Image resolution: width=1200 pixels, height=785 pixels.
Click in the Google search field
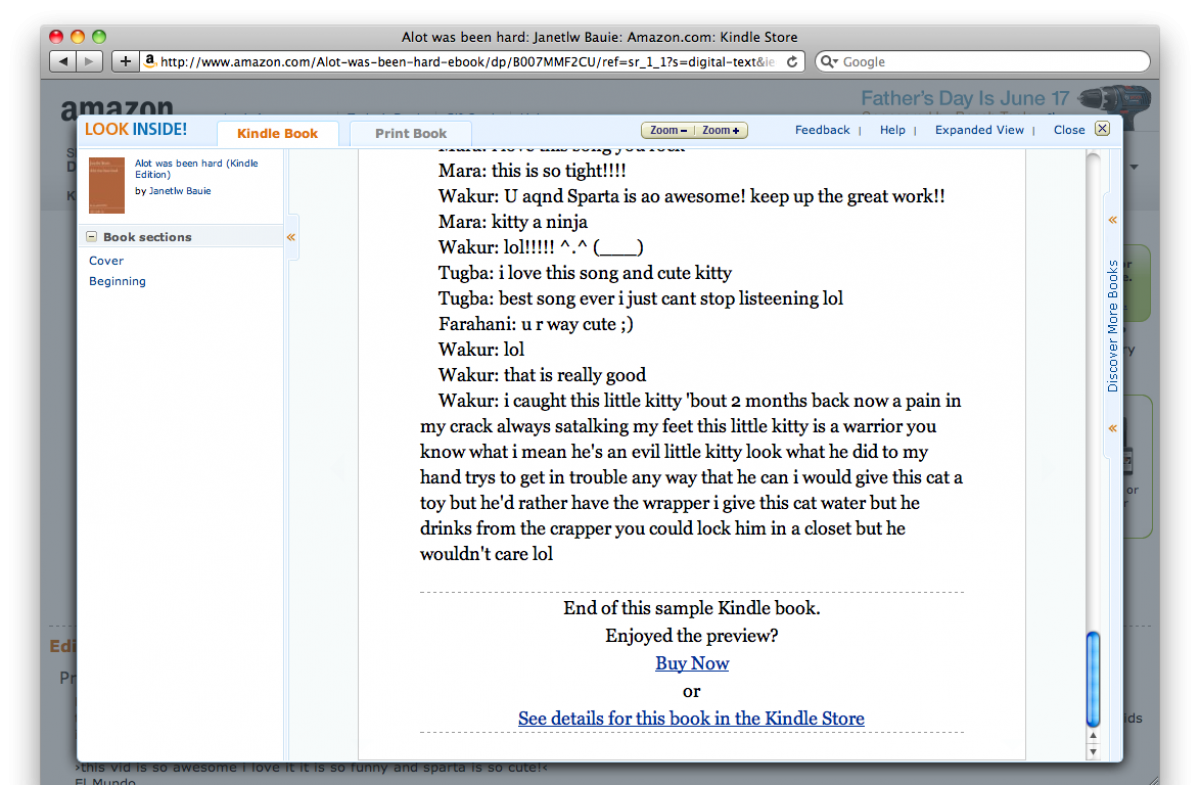point(990,62)
